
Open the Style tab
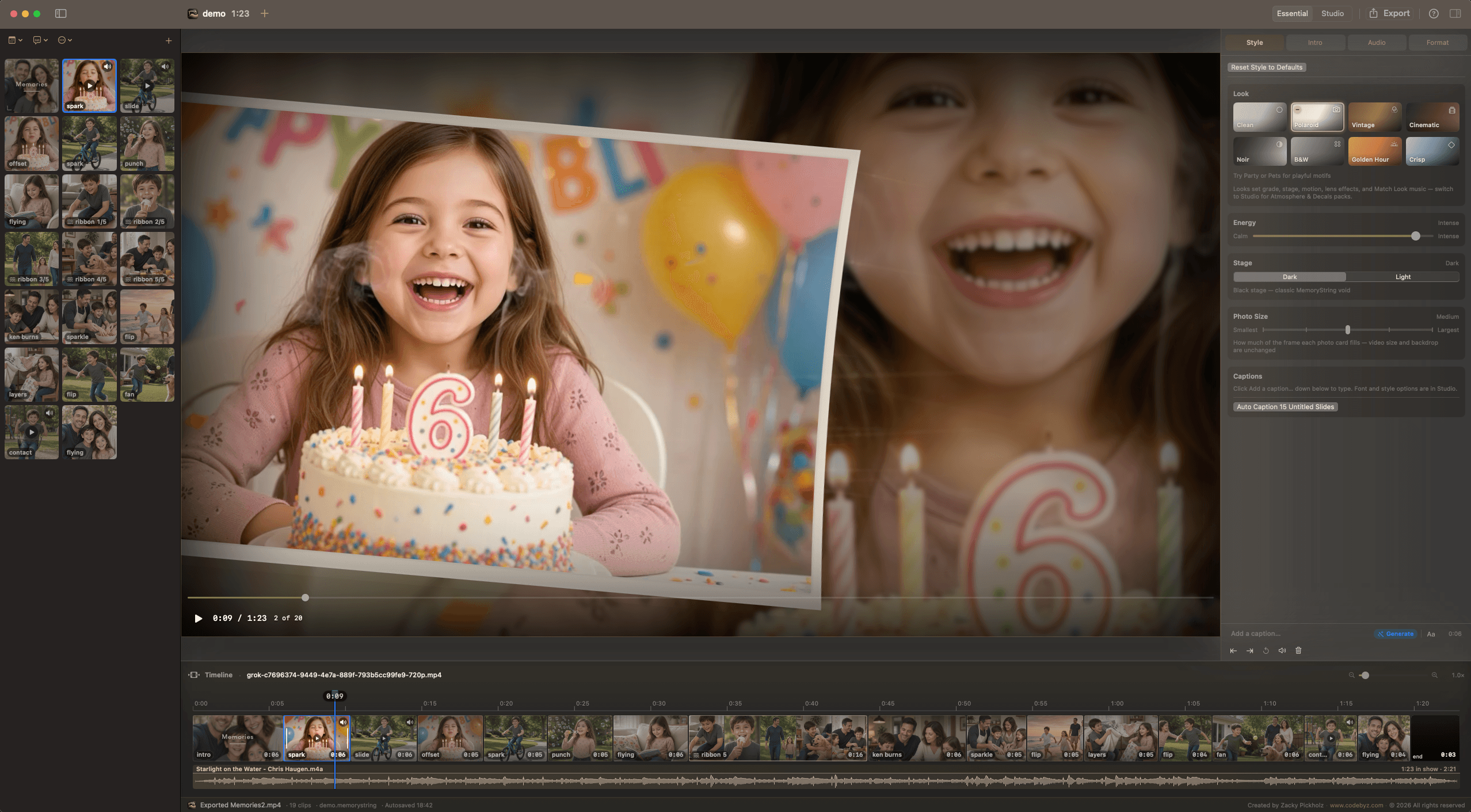coord(1255,43)
